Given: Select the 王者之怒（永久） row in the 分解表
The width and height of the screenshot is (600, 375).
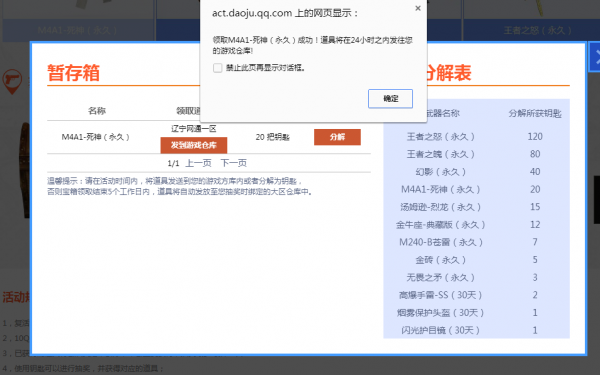Looking at the screenshot, I should coord(476,137).
